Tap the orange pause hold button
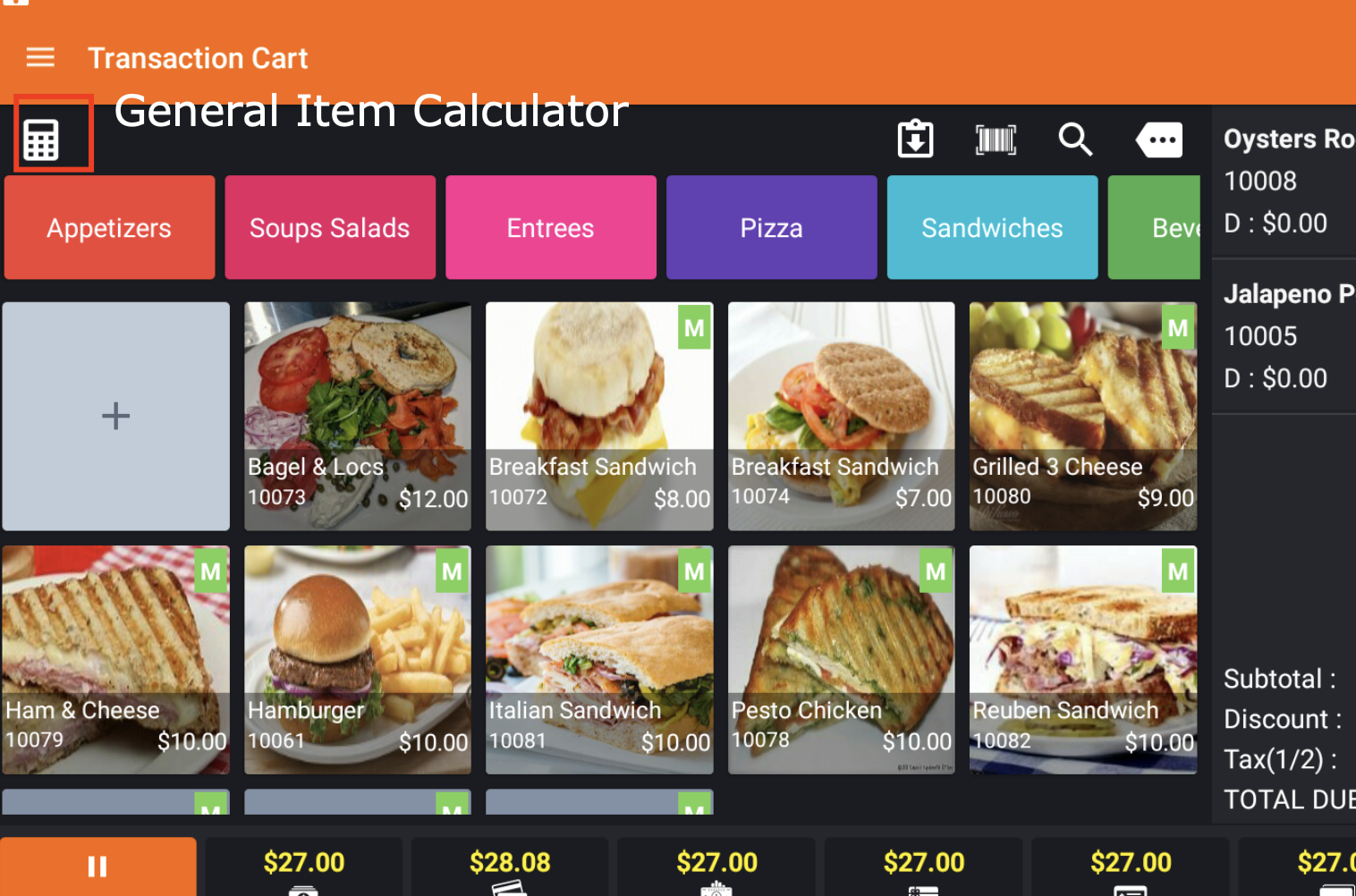 [97, 866]
